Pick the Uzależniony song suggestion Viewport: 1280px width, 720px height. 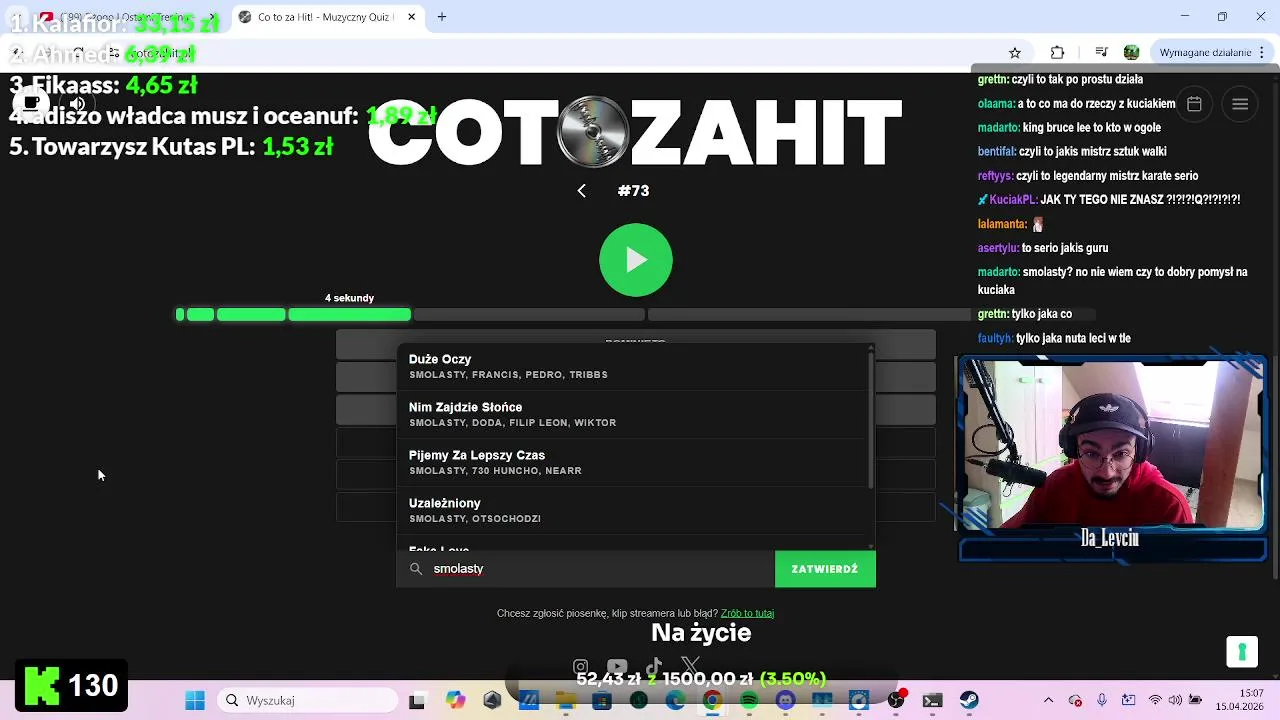pyautogui.click(x=632, y=510)
